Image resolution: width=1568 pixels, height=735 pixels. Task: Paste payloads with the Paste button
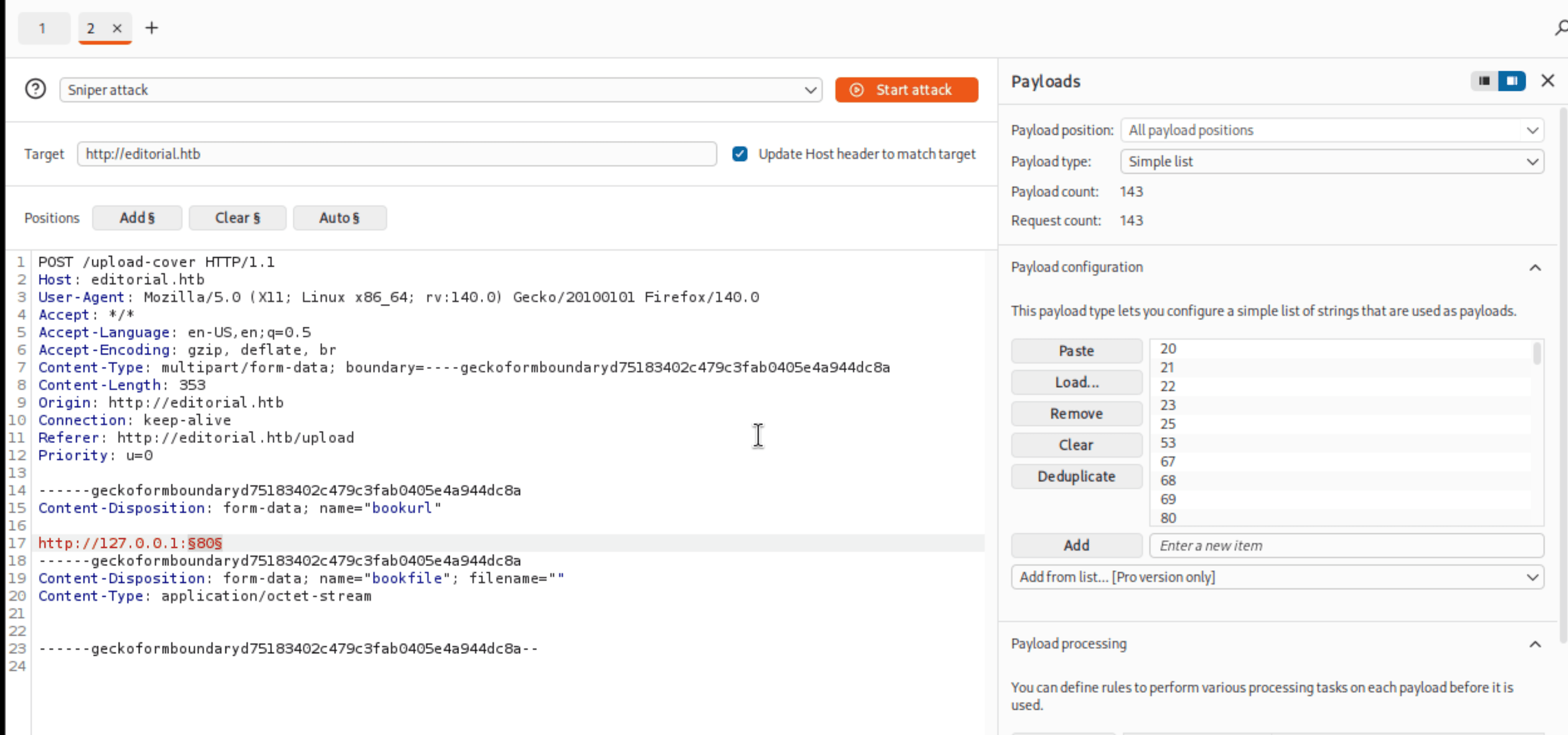[x=1076, y=351]
